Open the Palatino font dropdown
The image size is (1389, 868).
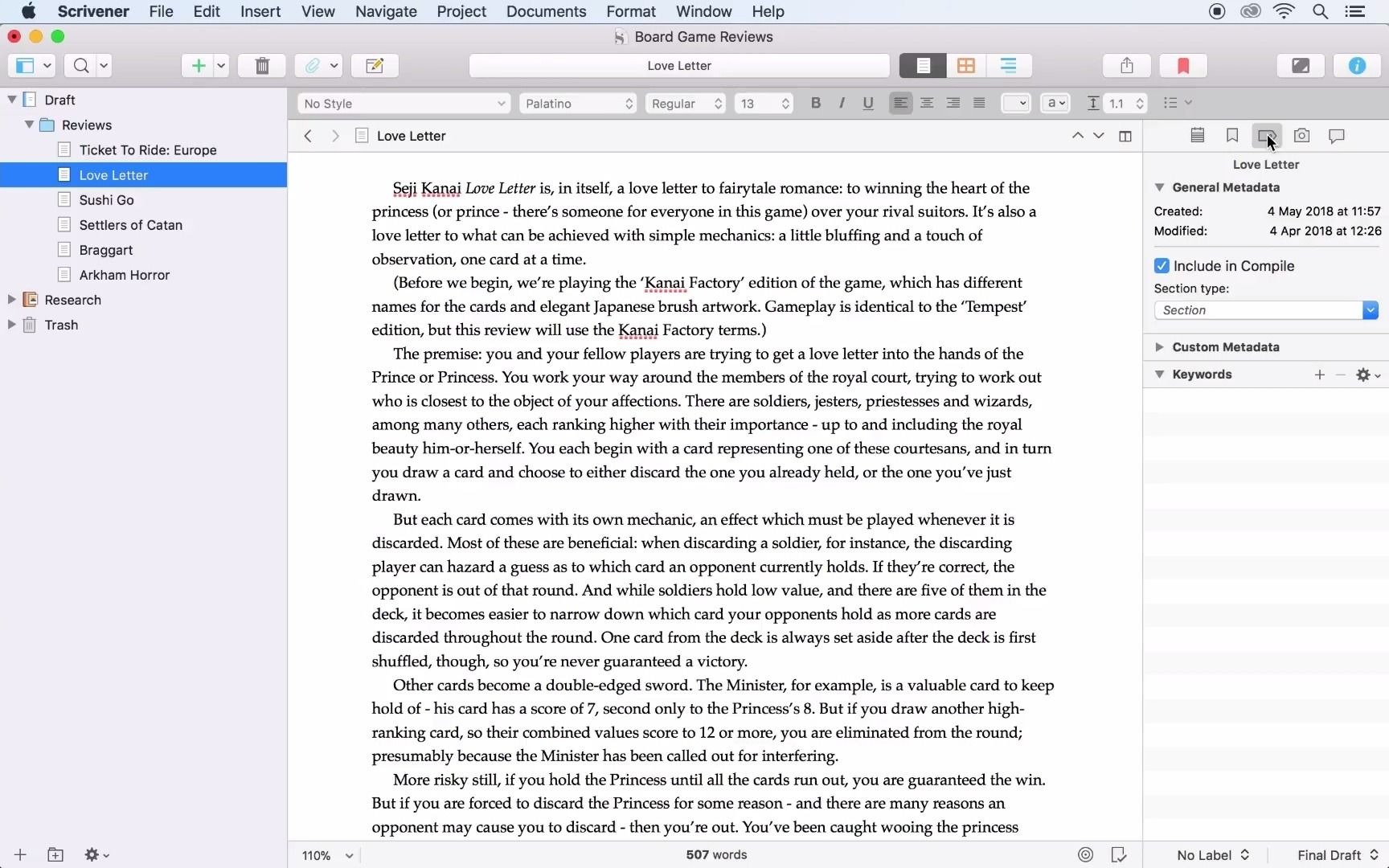pos(577,103)
